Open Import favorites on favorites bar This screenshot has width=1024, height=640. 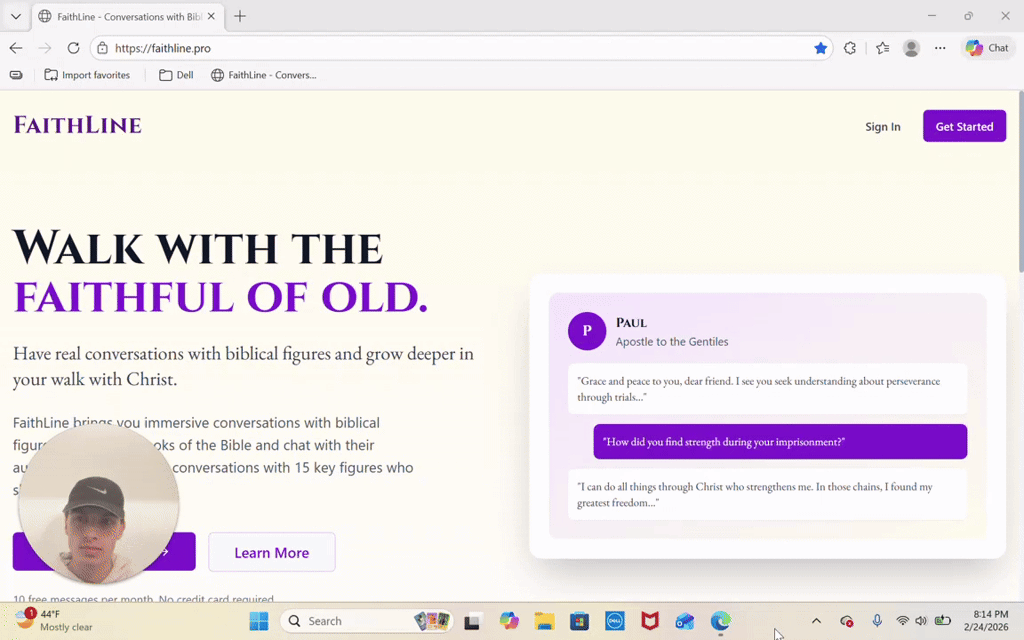[x=87, y=75]
